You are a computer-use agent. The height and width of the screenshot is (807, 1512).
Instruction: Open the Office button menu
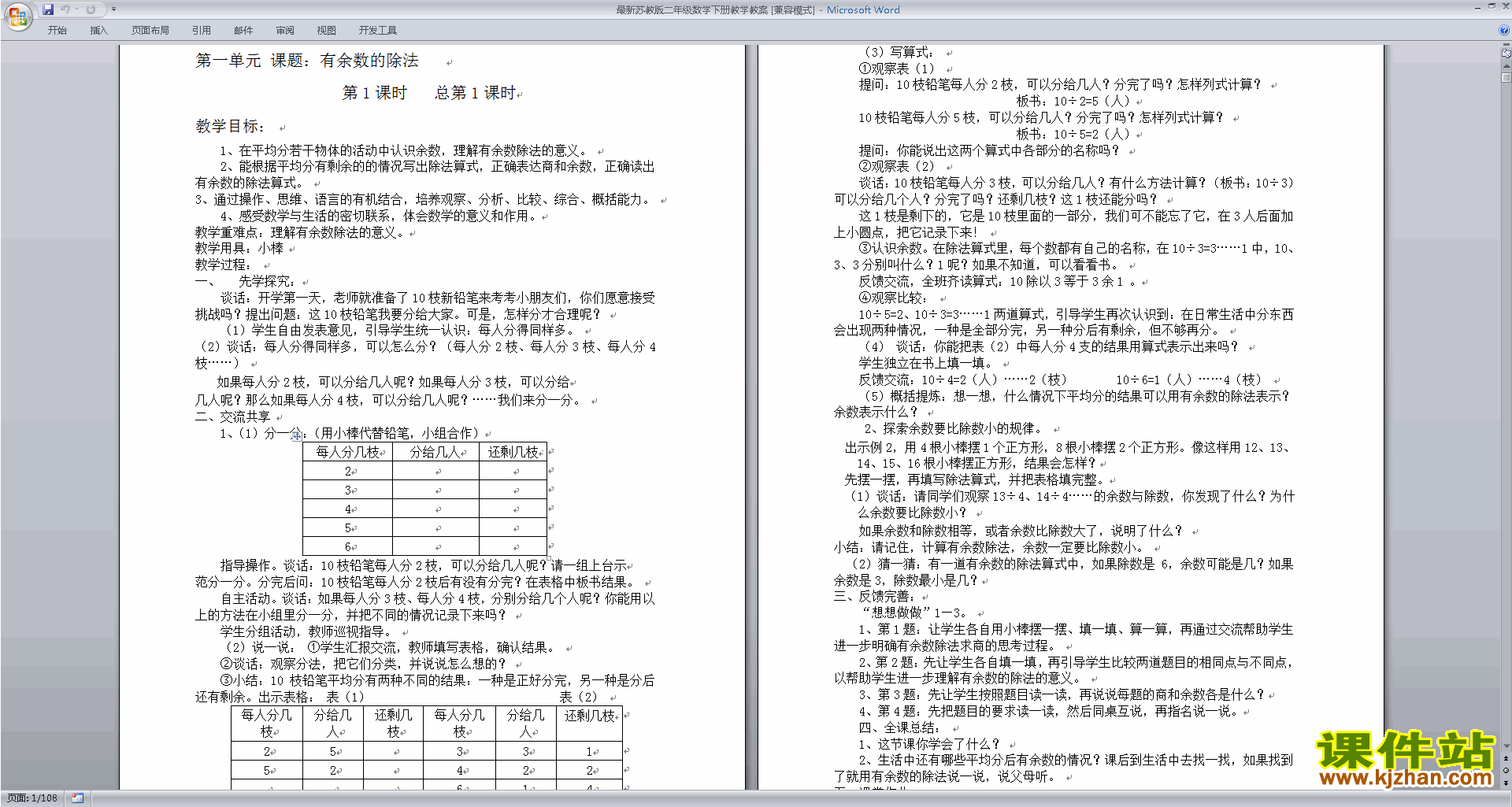coord(17,16)
